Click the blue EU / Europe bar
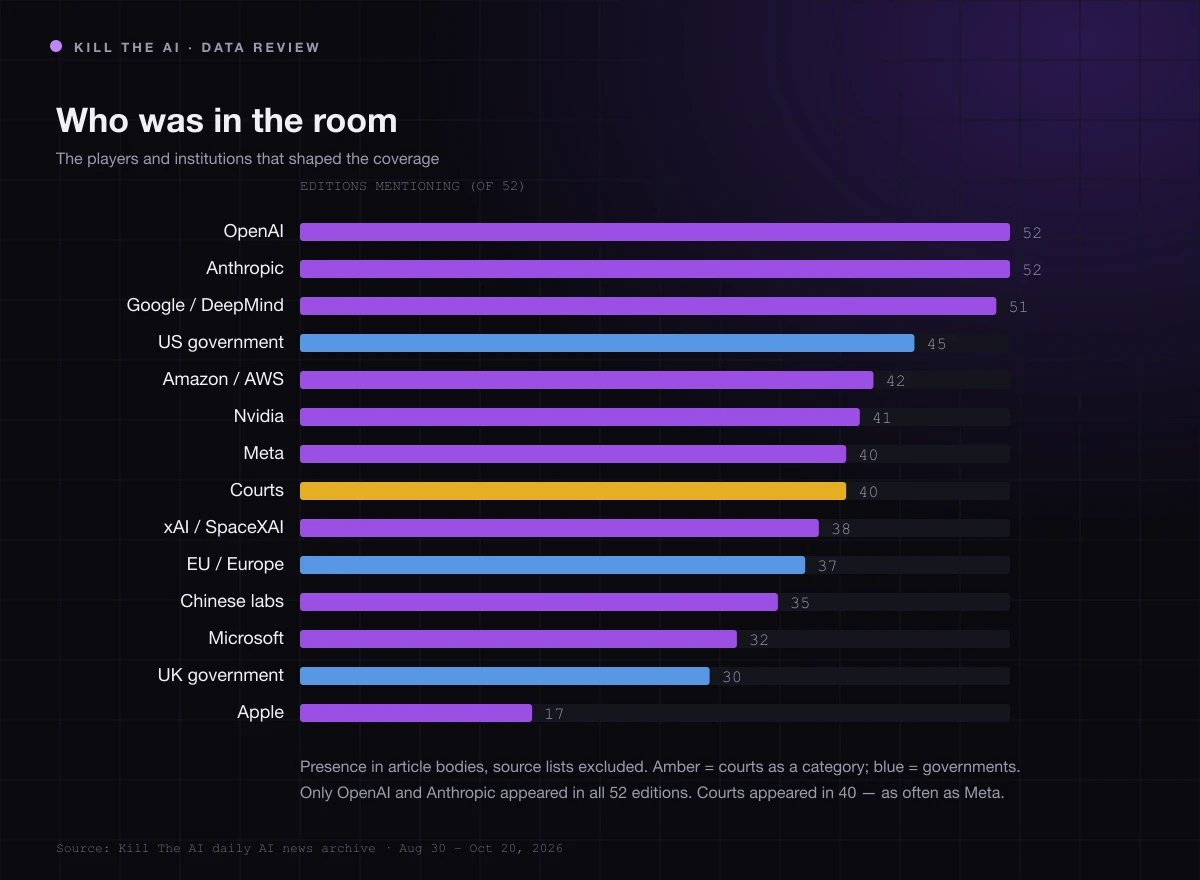The height and width of the screenshot is (880, 1200). pyautogui.click(x=552, y=565)
